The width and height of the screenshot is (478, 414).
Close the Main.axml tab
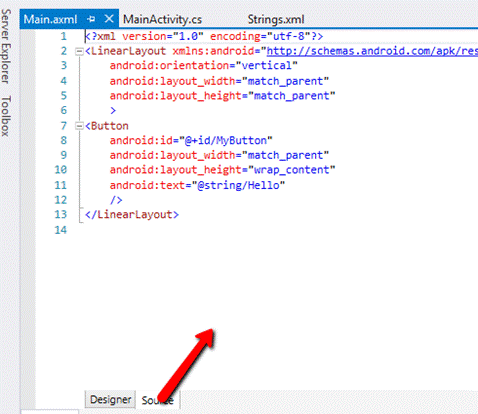(x=109, y=19)
